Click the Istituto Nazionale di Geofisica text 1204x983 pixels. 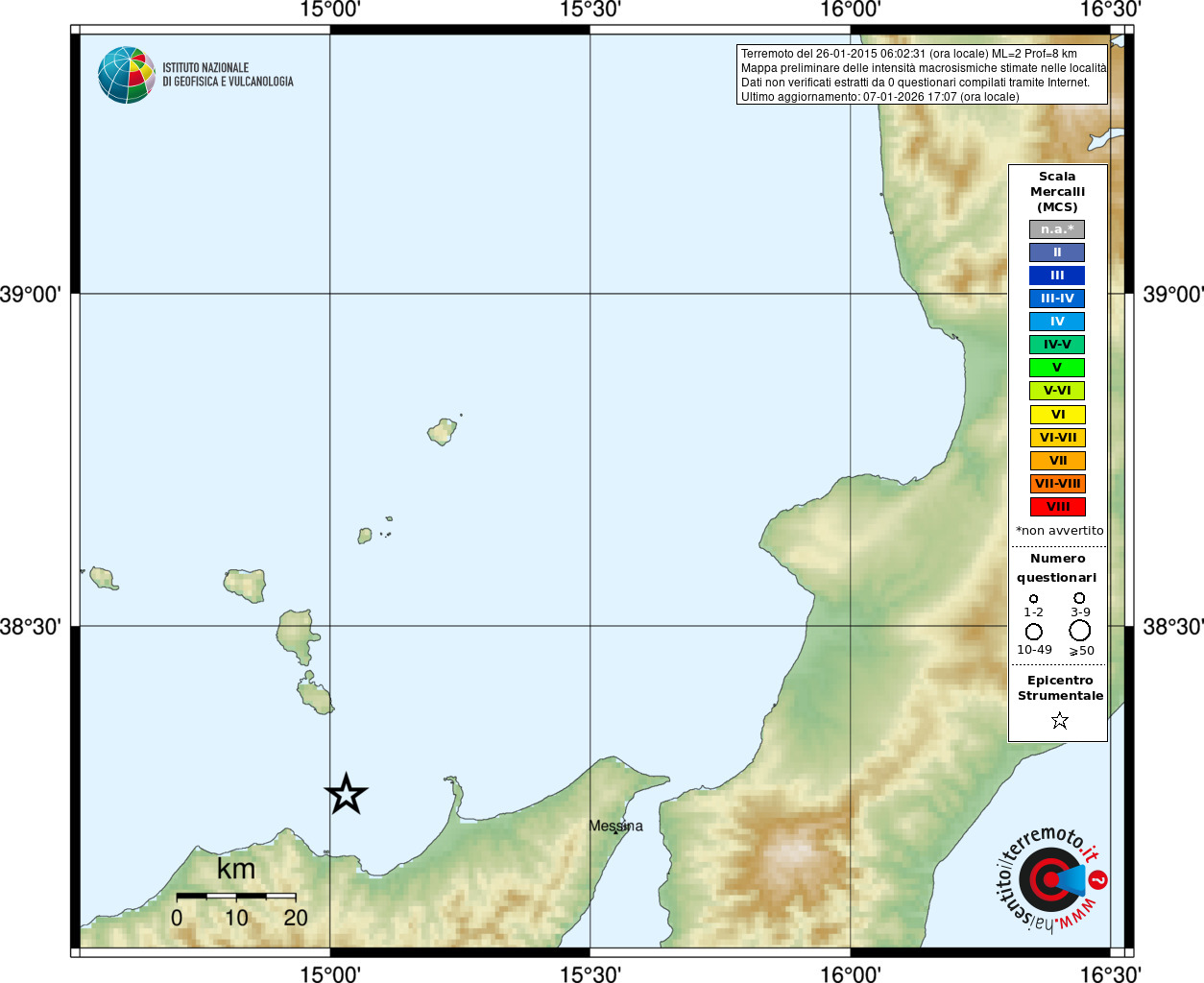(x=228, y=75)
